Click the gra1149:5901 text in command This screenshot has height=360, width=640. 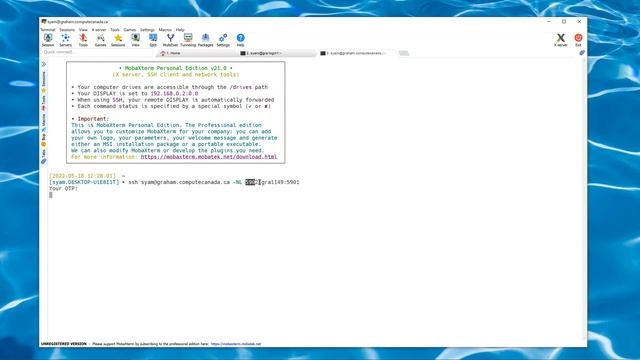click(x=280, y=182)
